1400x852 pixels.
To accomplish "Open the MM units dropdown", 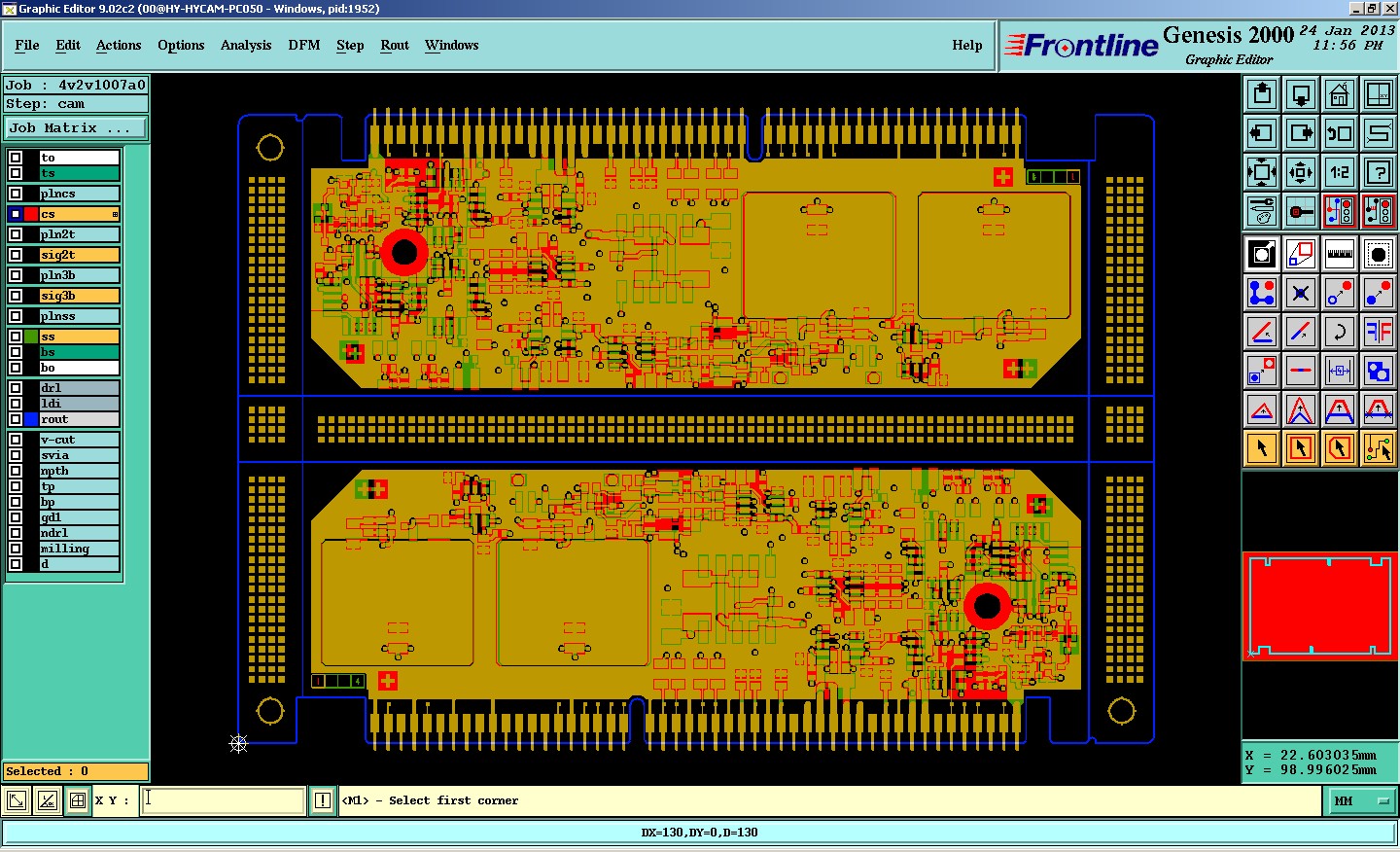I will 1363,800.
